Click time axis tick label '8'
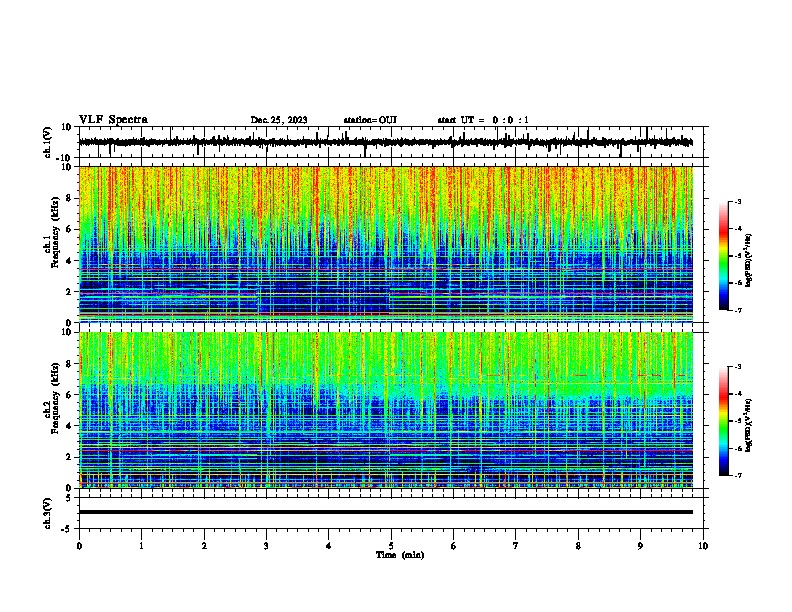The width and height of the screenshot is (792, 612). pos(578,546)
